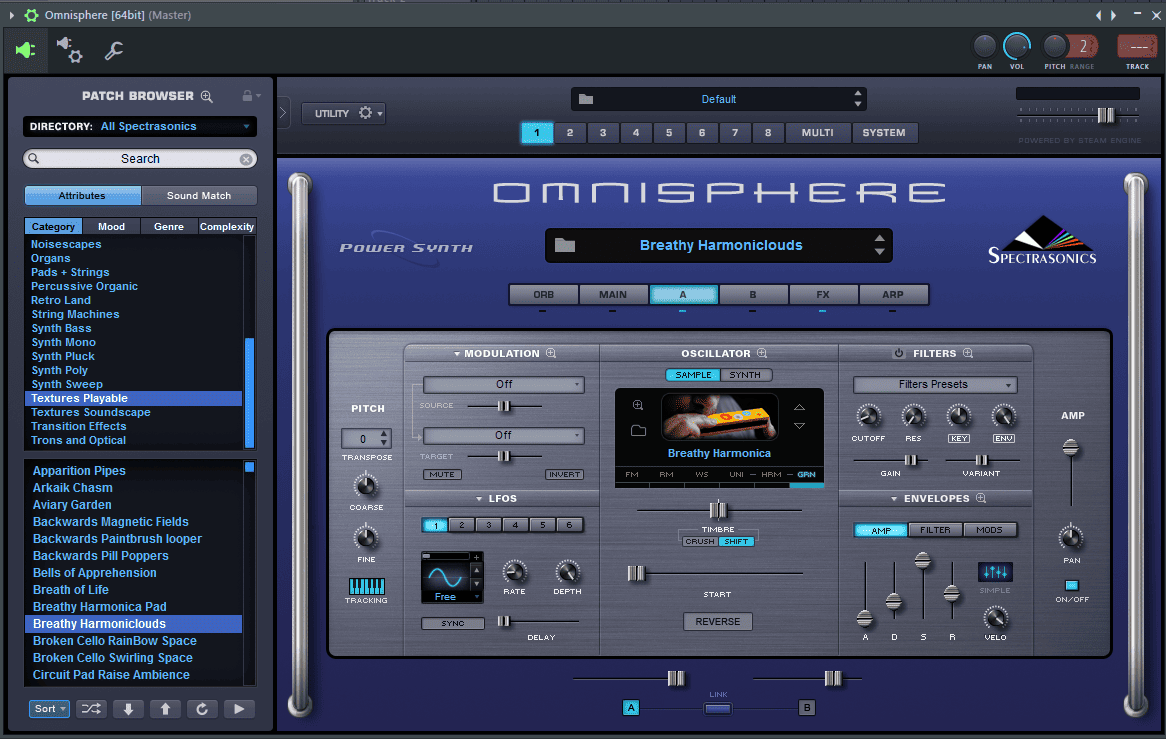Toggle the keyboard Tracking icon

click(x=367, y=586)
